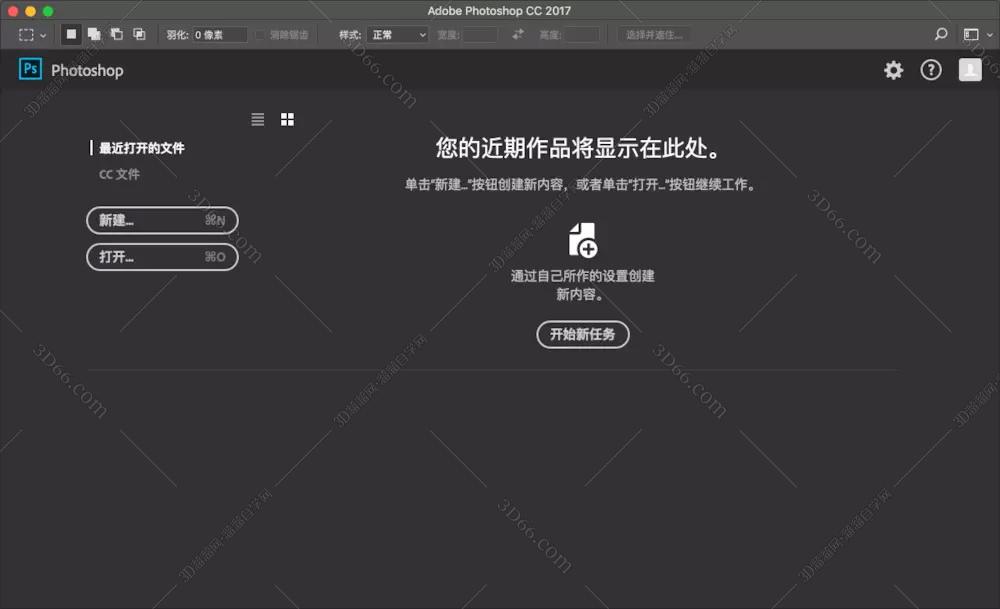Open the search magnifier icon

point(940,34)
